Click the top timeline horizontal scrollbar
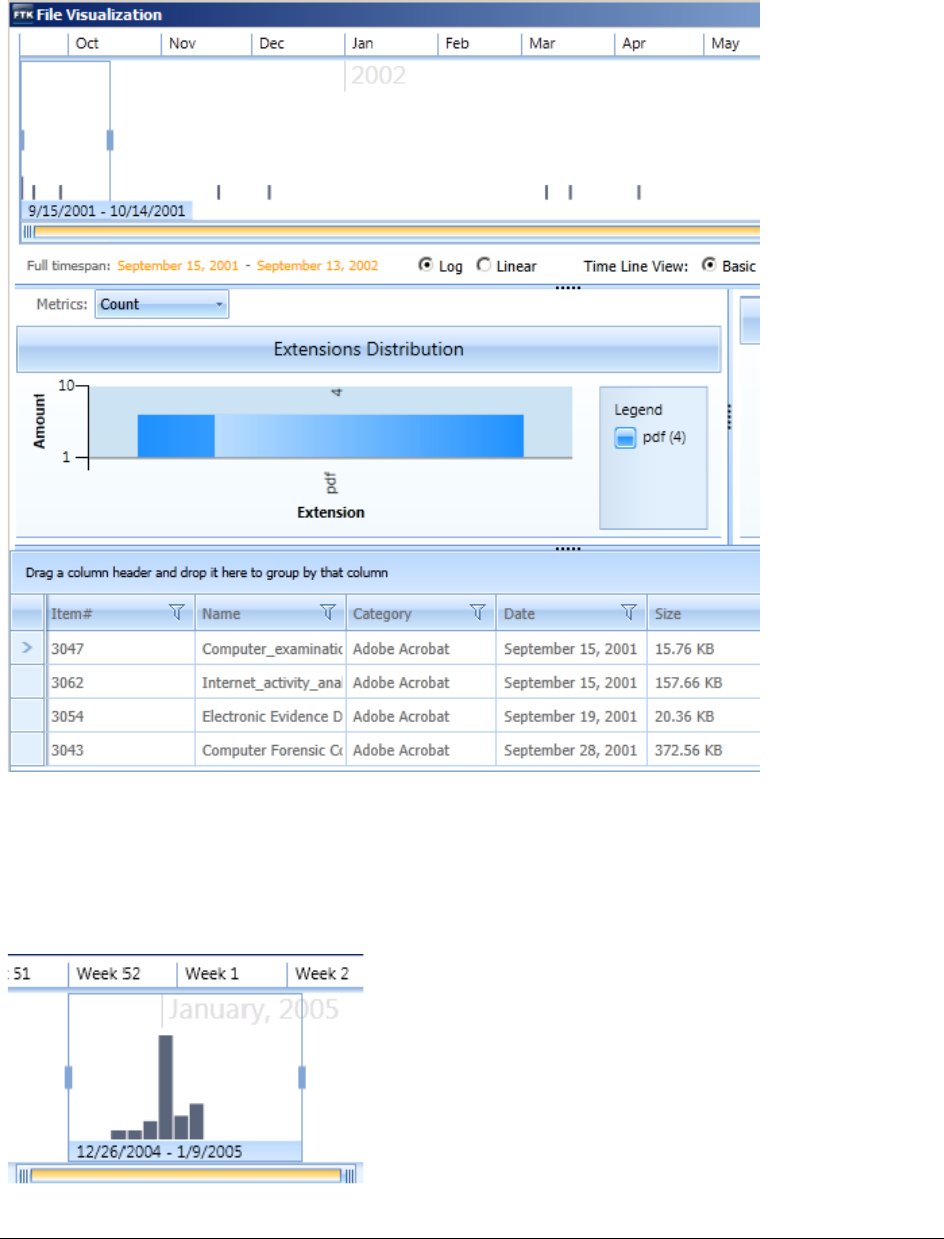 pos(390,232)
